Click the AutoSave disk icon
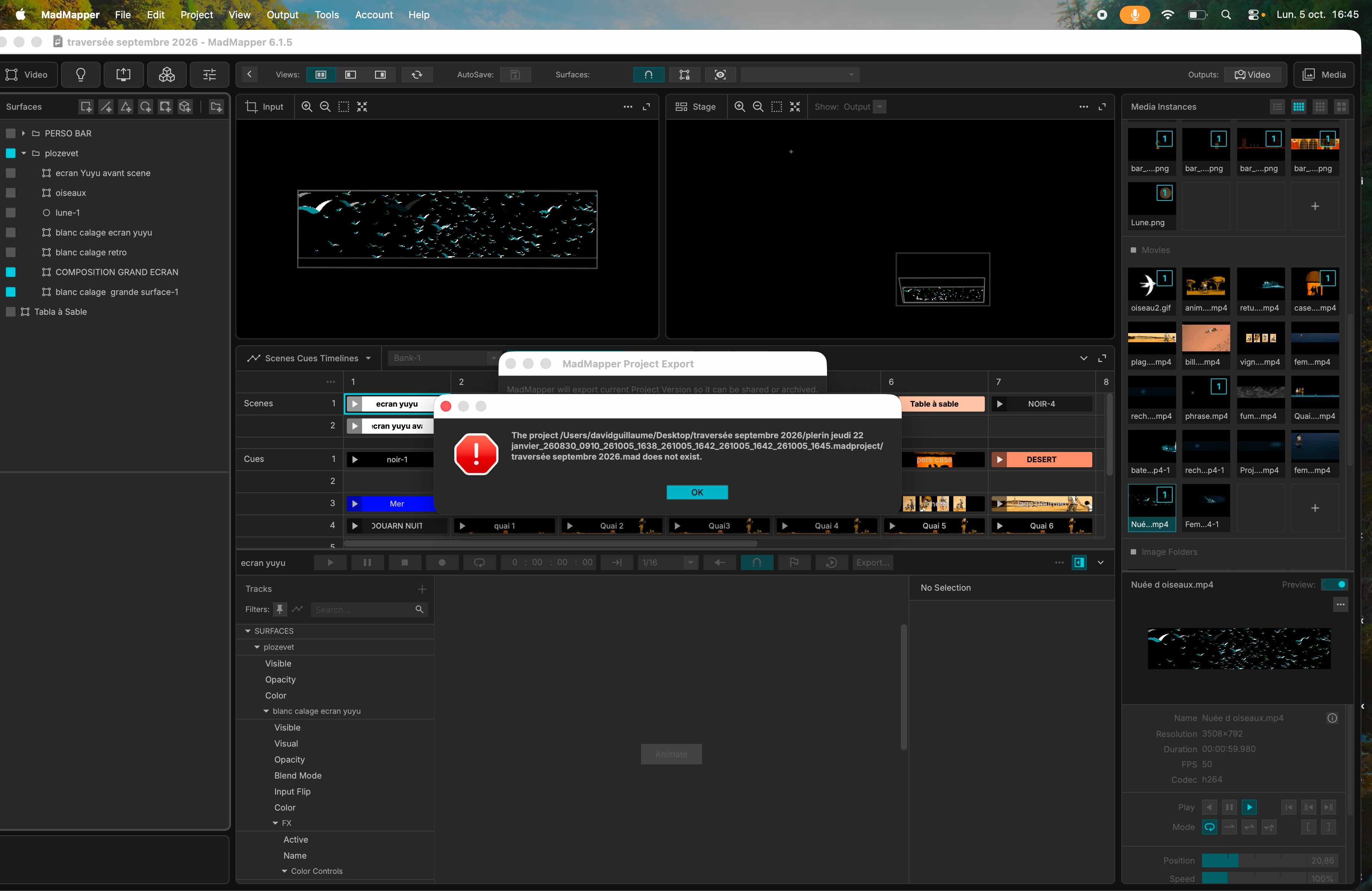The width and height of the screenshot is (1372, 891). click(x=515, y=74)
